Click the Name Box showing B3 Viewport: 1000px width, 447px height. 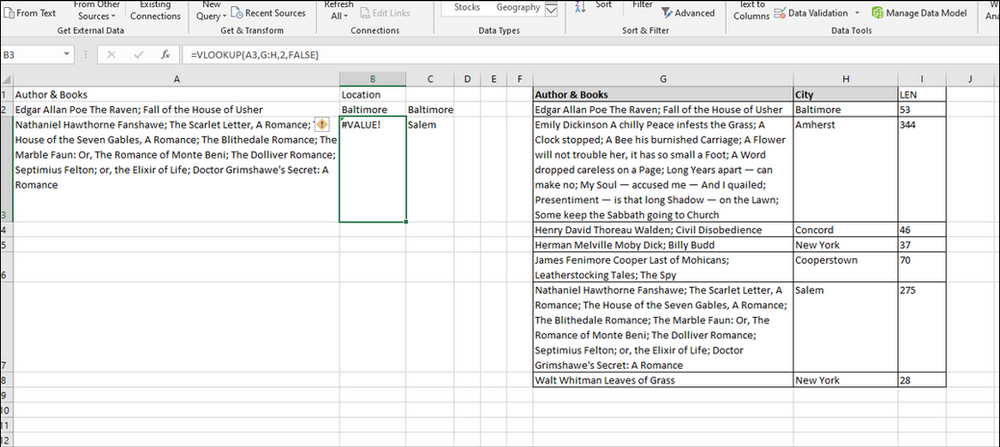[32, 55]
